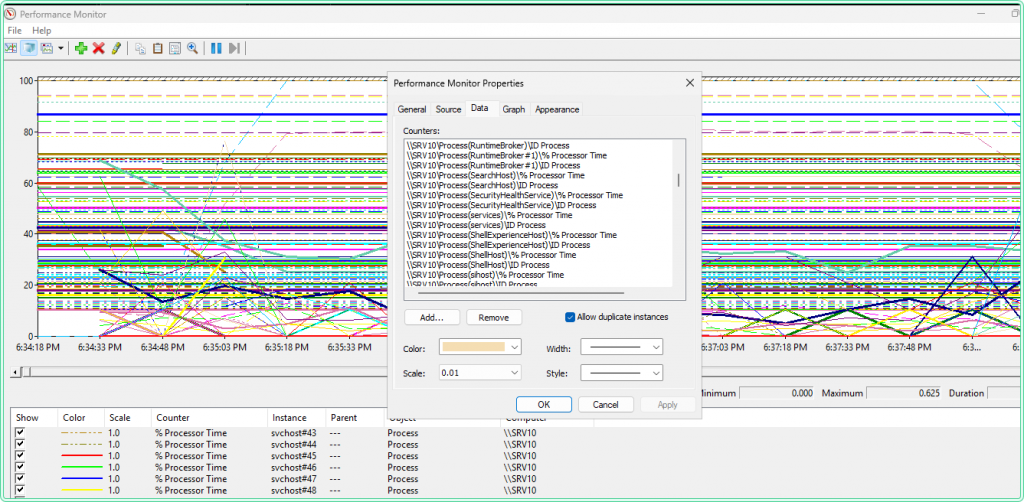The image size is (1024, 502).
Task: Click the red color line for svchost#45
Action: point(82,456)
